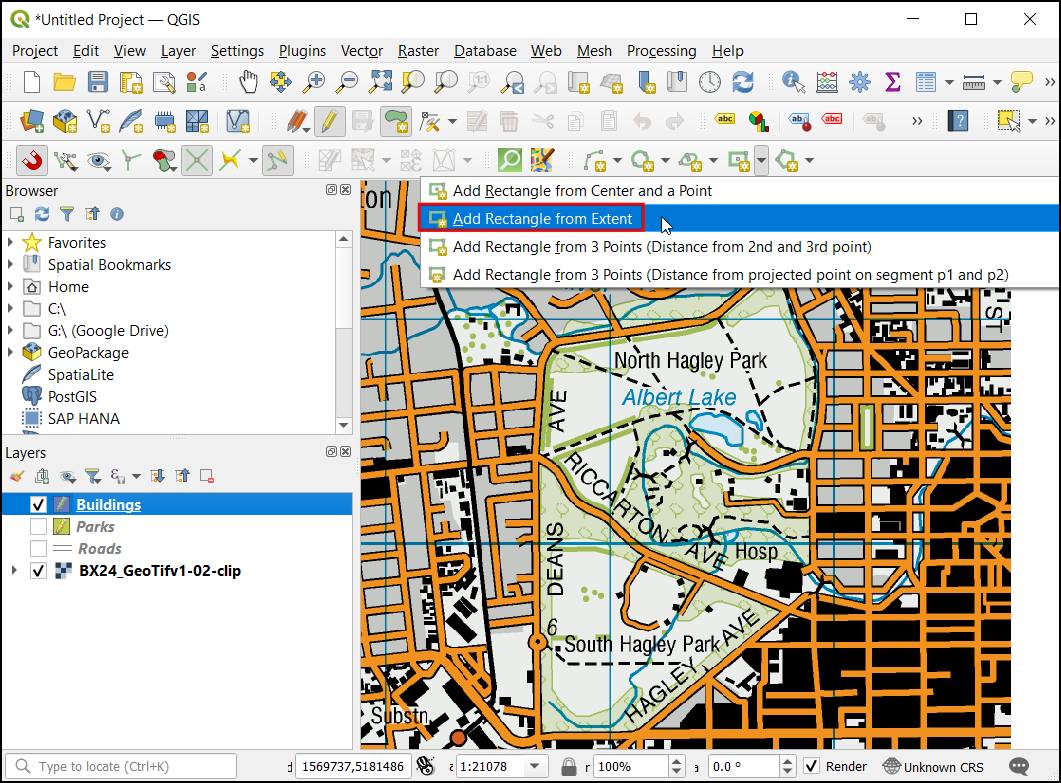Click the Add Polygon Feature tool
The height and width of the screenshot is (783, 1061).
pos(397,122)
